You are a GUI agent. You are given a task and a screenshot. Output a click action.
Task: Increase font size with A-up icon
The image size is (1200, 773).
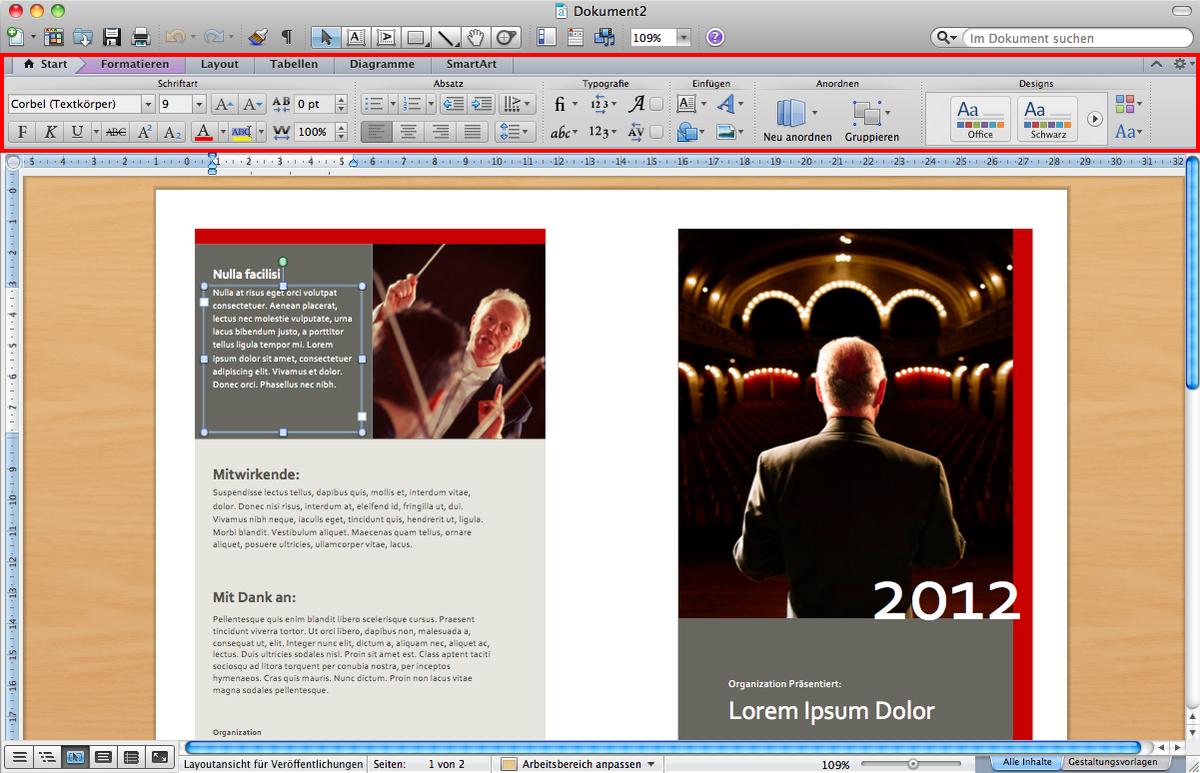pos(224,104)
